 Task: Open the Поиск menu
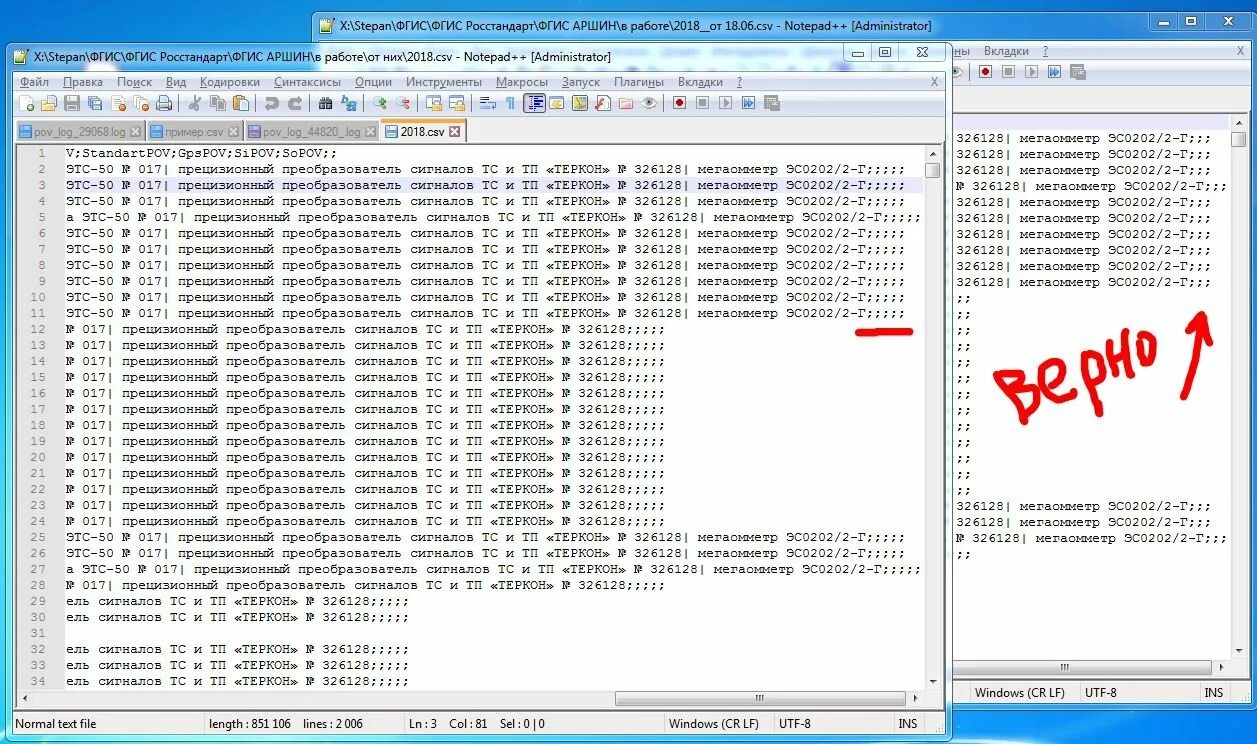point(134,82)
